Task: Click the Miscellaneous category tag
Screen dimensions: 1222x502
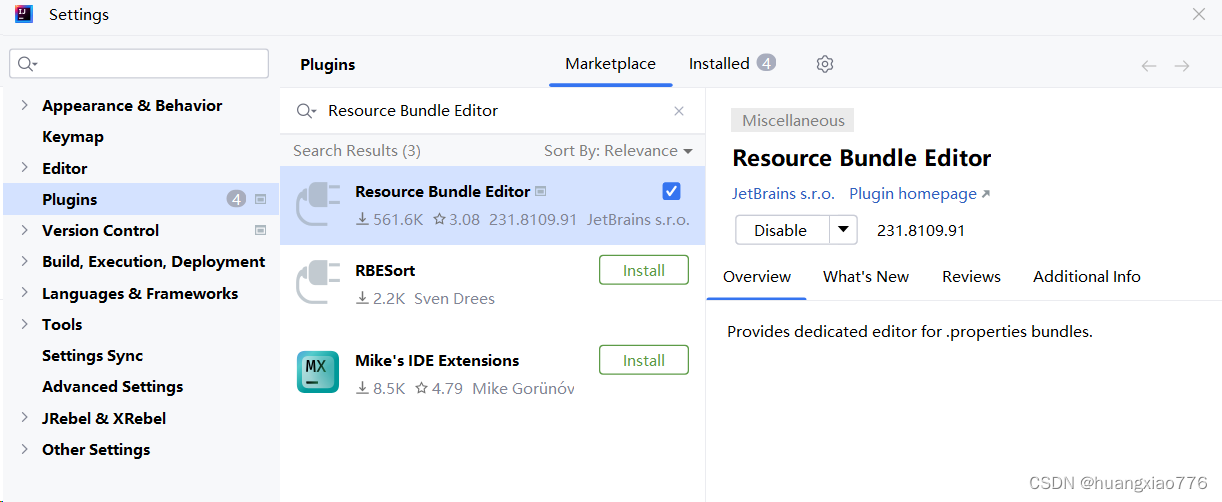Action: 793,121
